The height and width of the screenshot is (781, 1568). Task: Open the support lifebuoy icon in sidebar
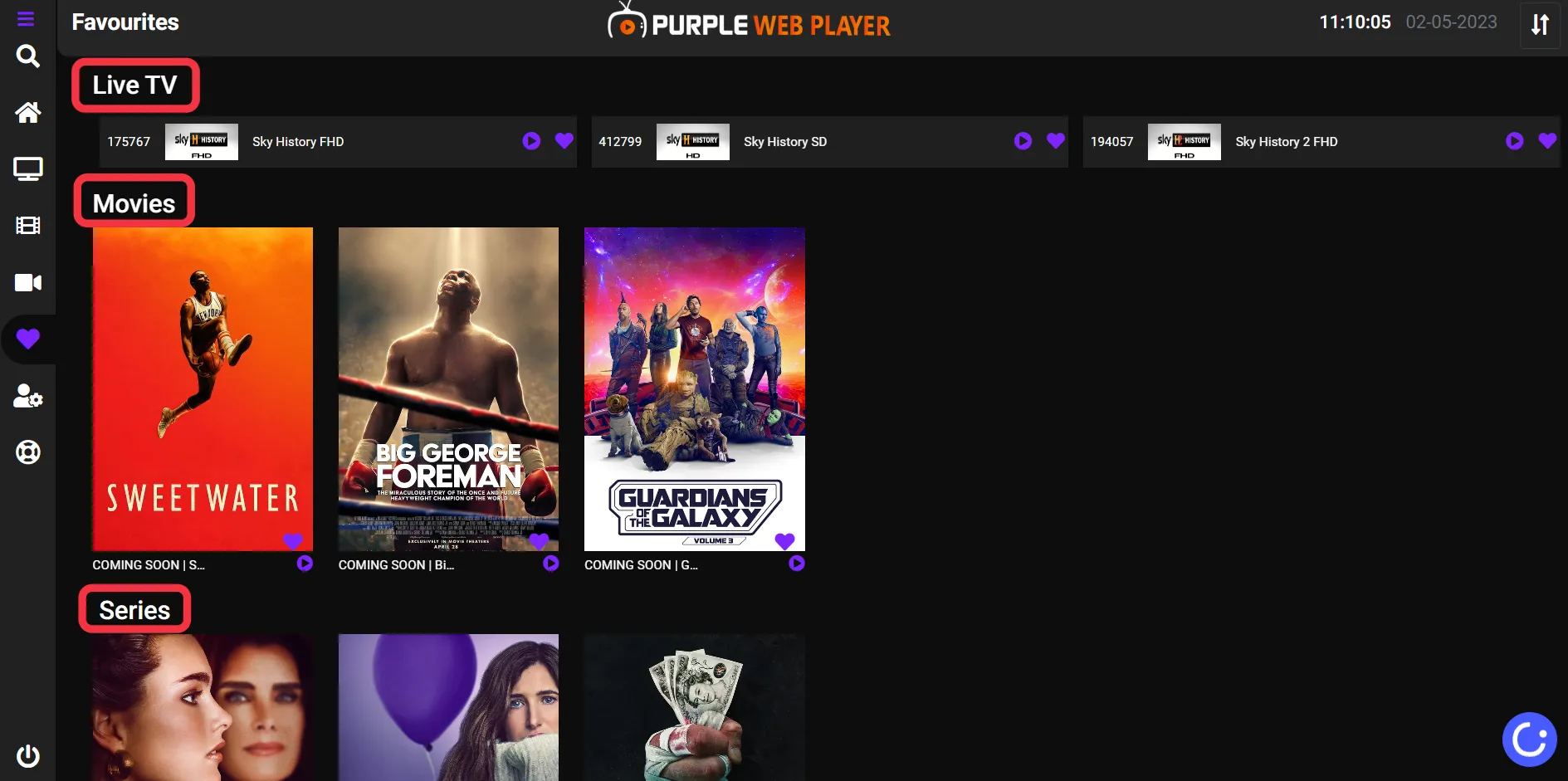(28, 452)
